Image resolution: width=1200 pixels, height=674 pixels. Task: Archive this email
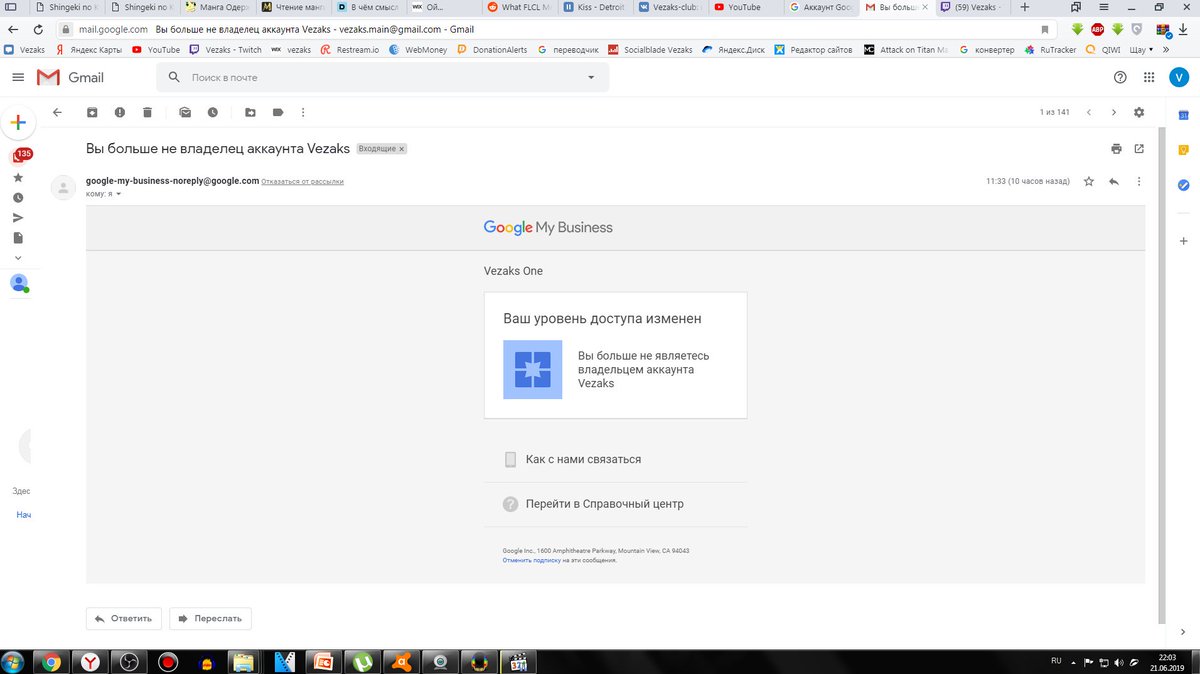pyautogui.click(x=92, y=113)
